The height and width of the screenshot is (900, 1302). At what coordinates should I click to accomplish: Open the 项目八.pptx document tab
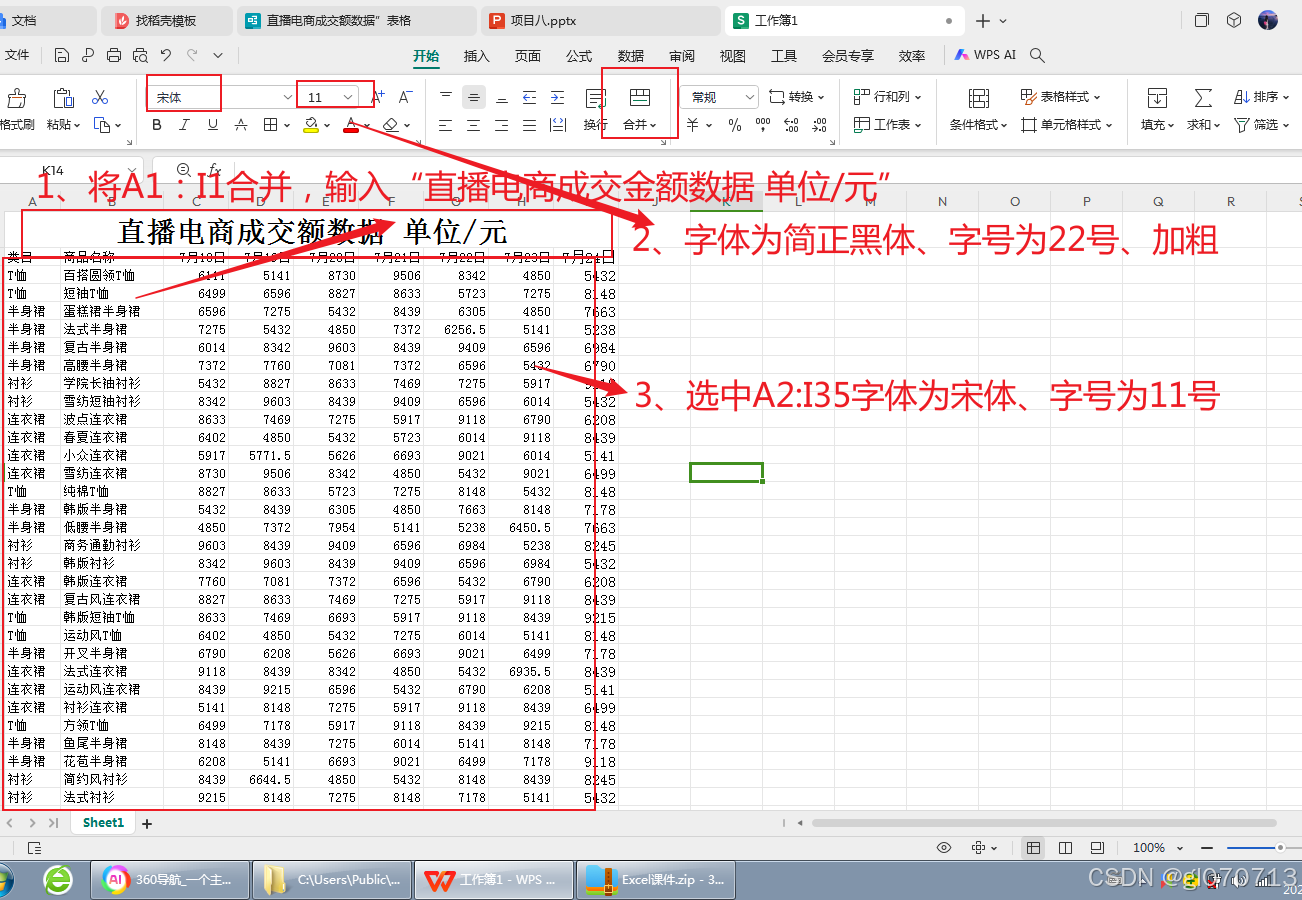[x=600, y=20]
